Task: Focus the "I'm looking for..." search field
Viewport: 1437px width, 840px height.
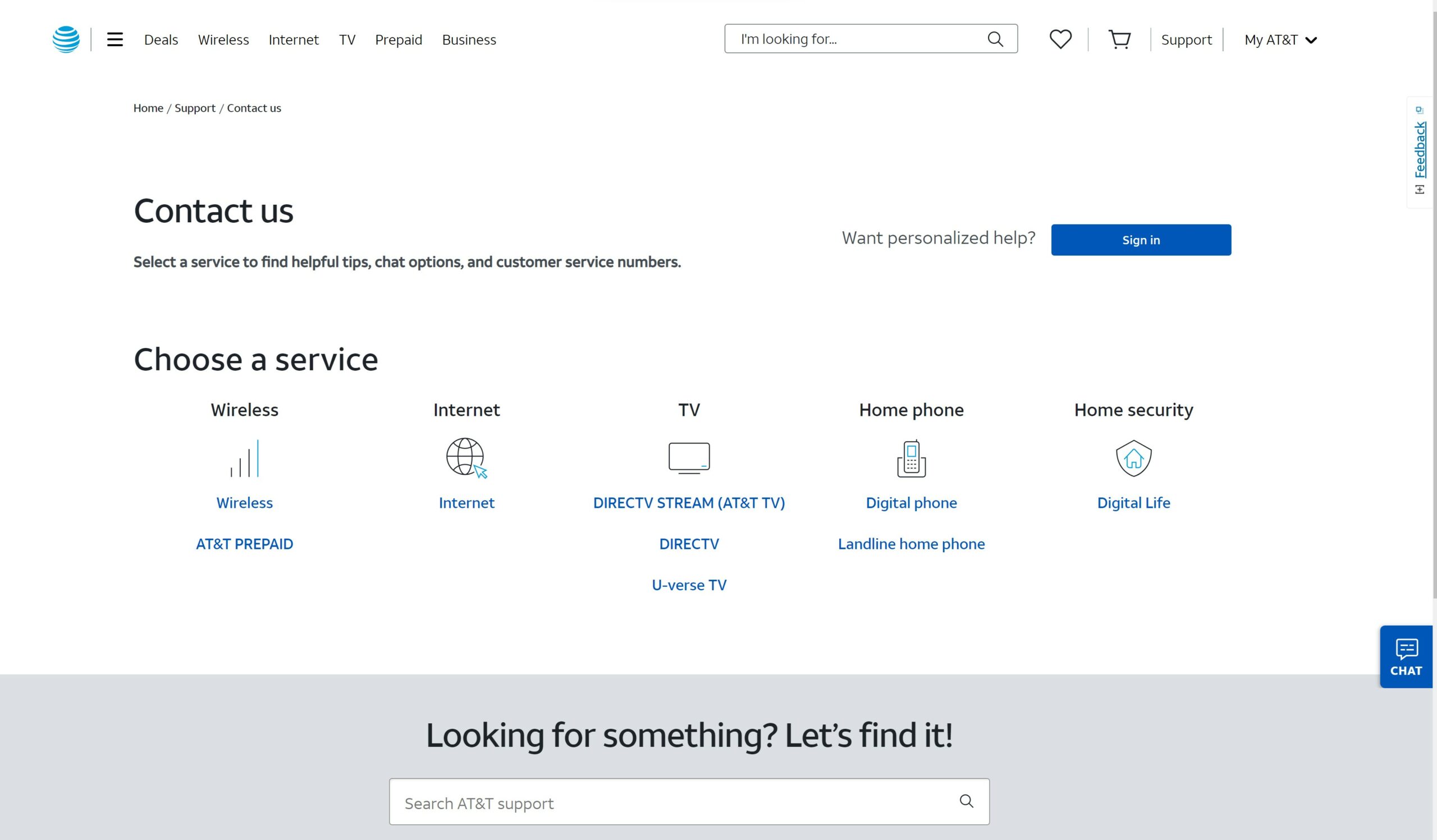Action: (x=871, y=39)
